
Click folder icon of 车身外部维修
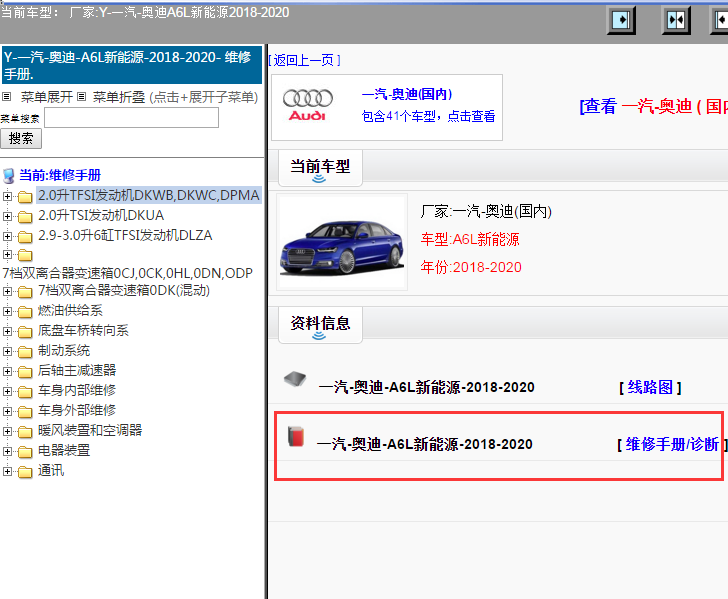click(25, 411)
